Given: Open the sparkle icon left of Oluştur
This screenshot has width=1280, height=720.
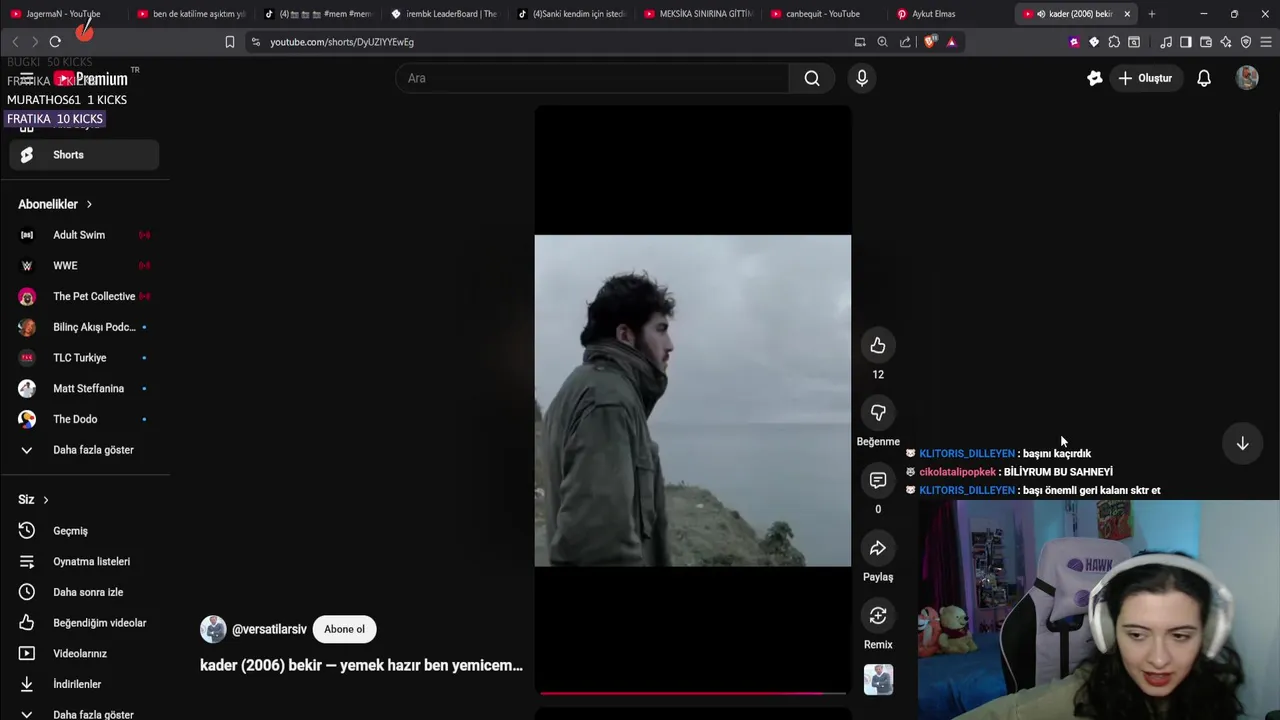Looking at the screenshot, I should pyautogui.click(x=1095, y=78).
